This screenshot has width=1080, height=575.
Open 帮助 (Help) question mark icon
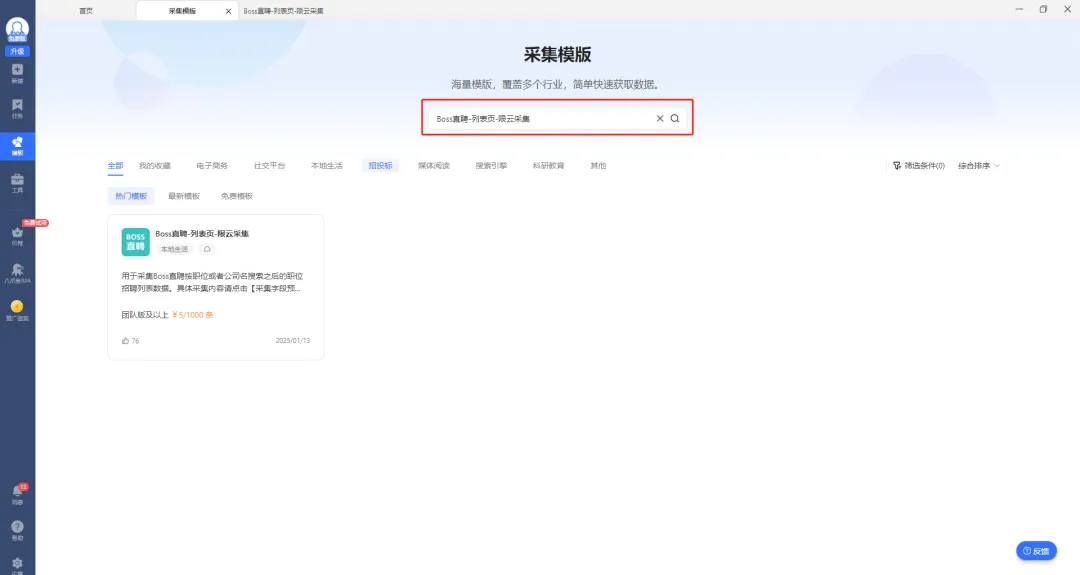17,529
